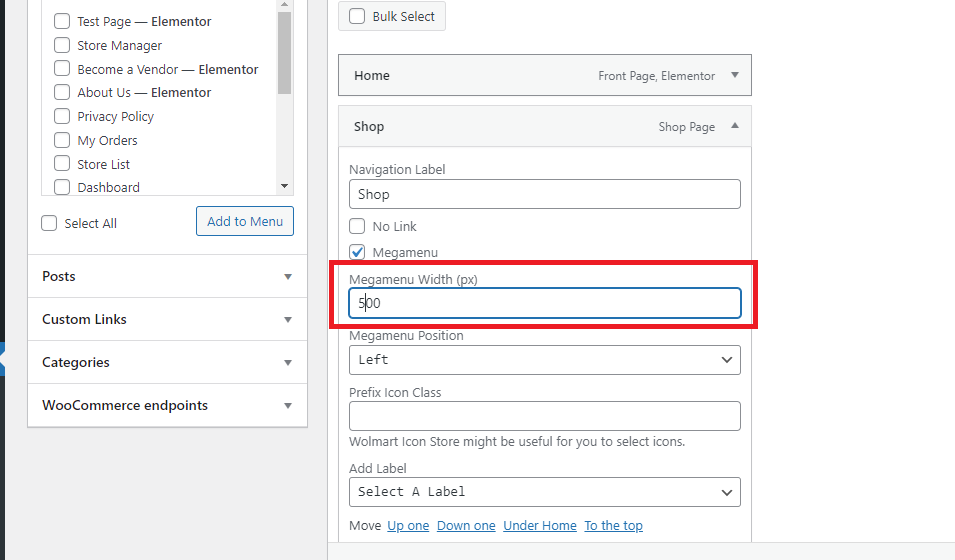Expand the Home menu item arrow
Screen dimensions: 955x560
click(x=735, y=75)
